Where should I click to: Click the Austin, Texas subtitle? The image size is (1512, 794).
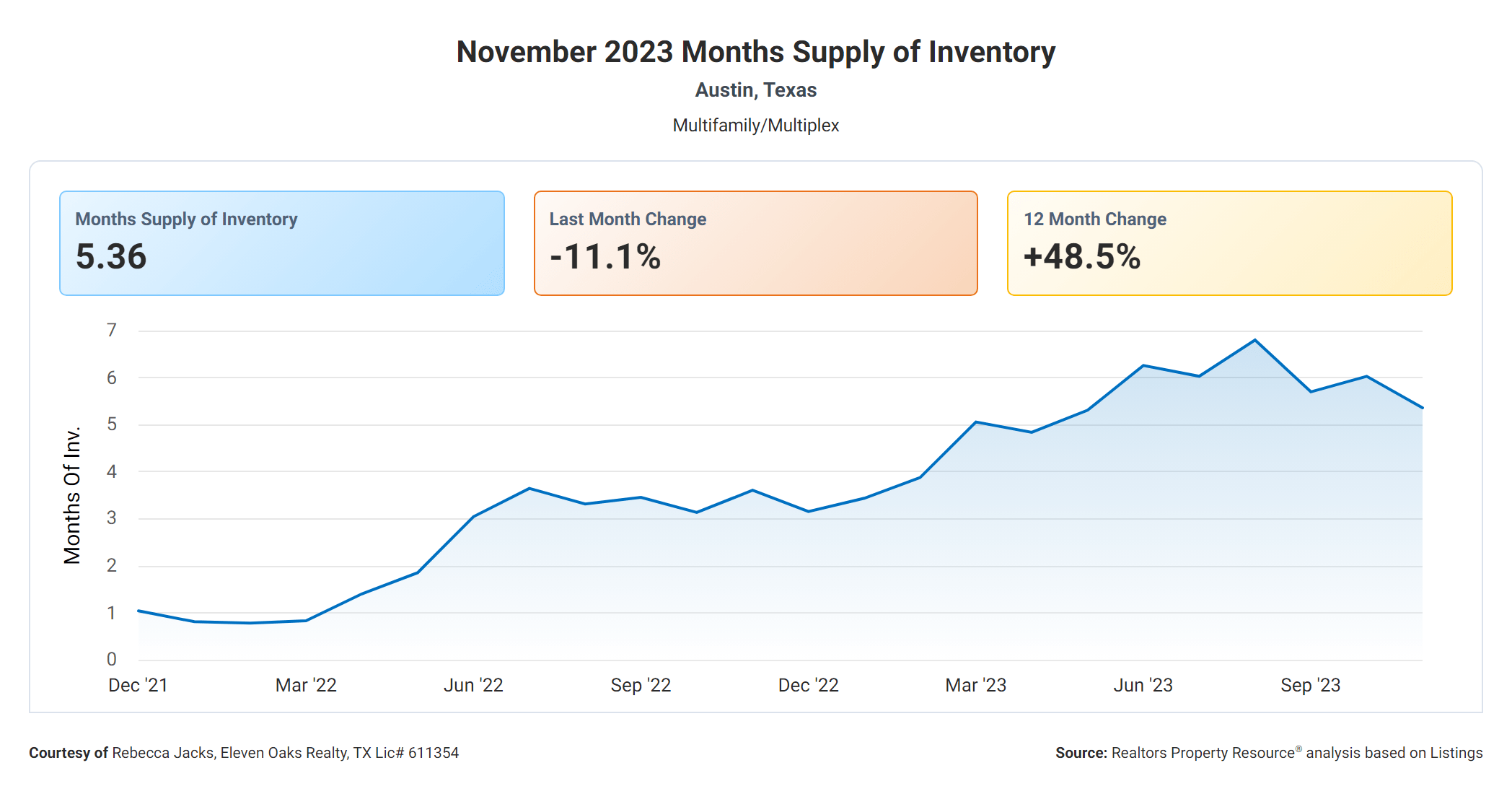pos(755,90)
